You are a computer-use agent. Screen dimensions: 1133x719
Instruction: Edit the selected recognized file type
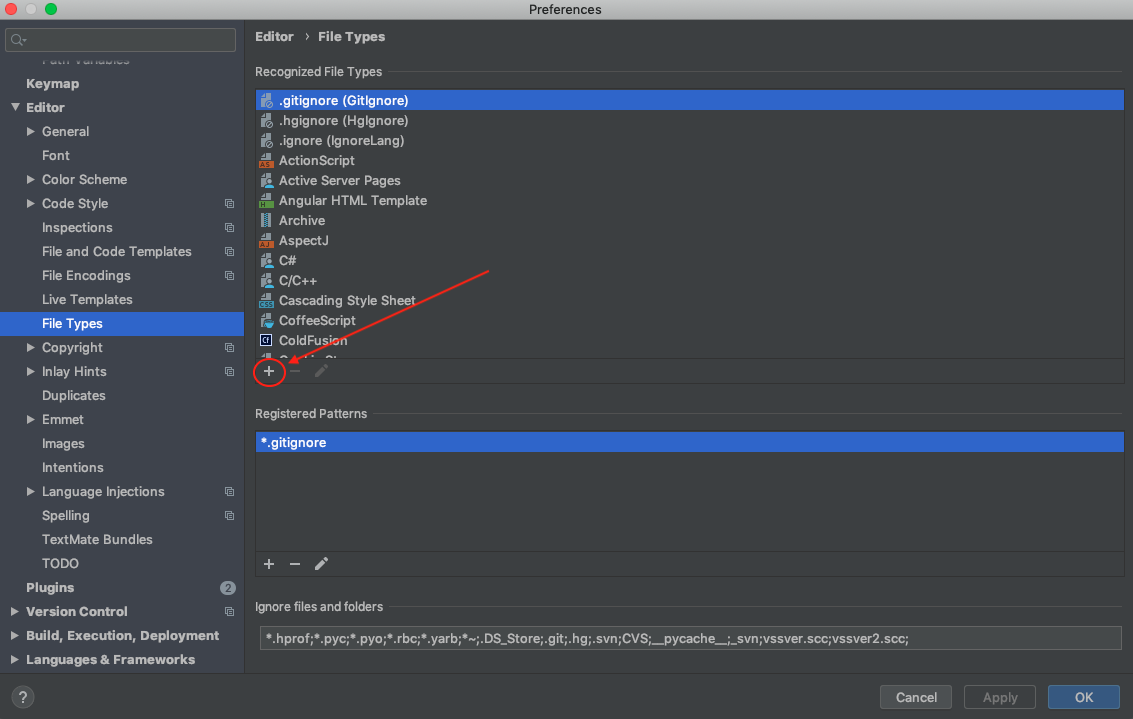pos(322,371)
